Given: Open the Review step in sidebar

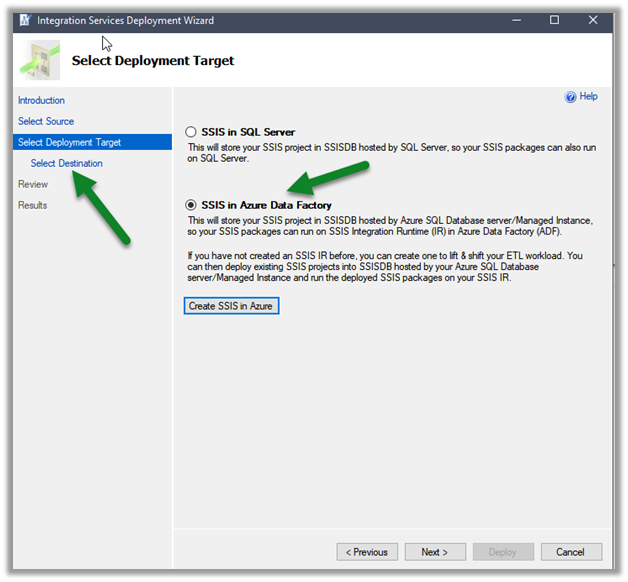Looking at the screenshot, I should coord(33,185).
